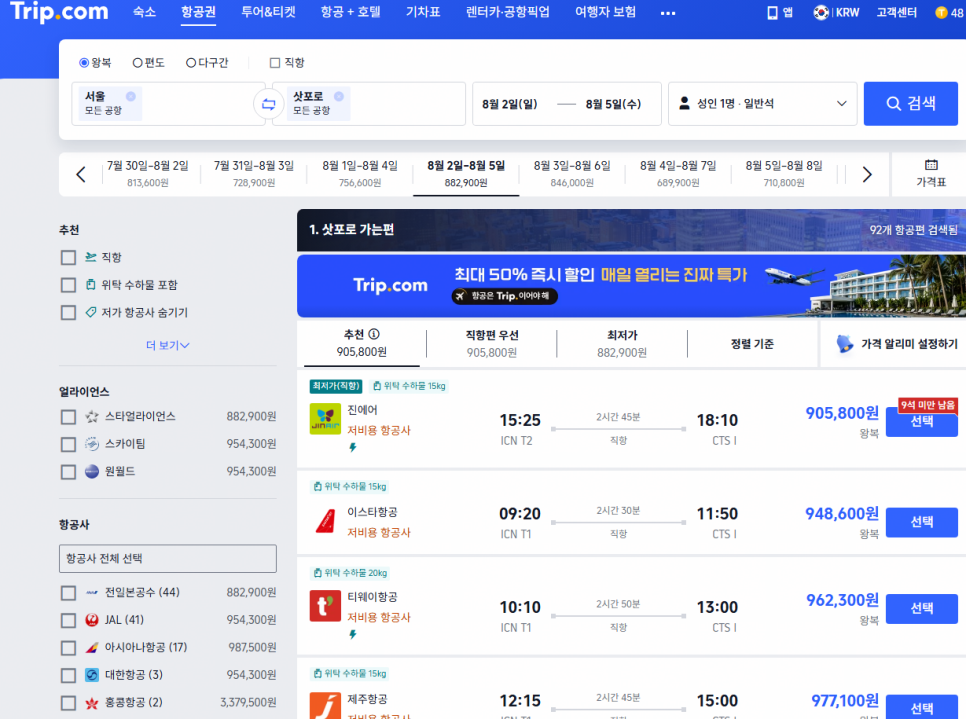Open the more menu (…) in navigation
Screen dimensions: 966x719
668,13
